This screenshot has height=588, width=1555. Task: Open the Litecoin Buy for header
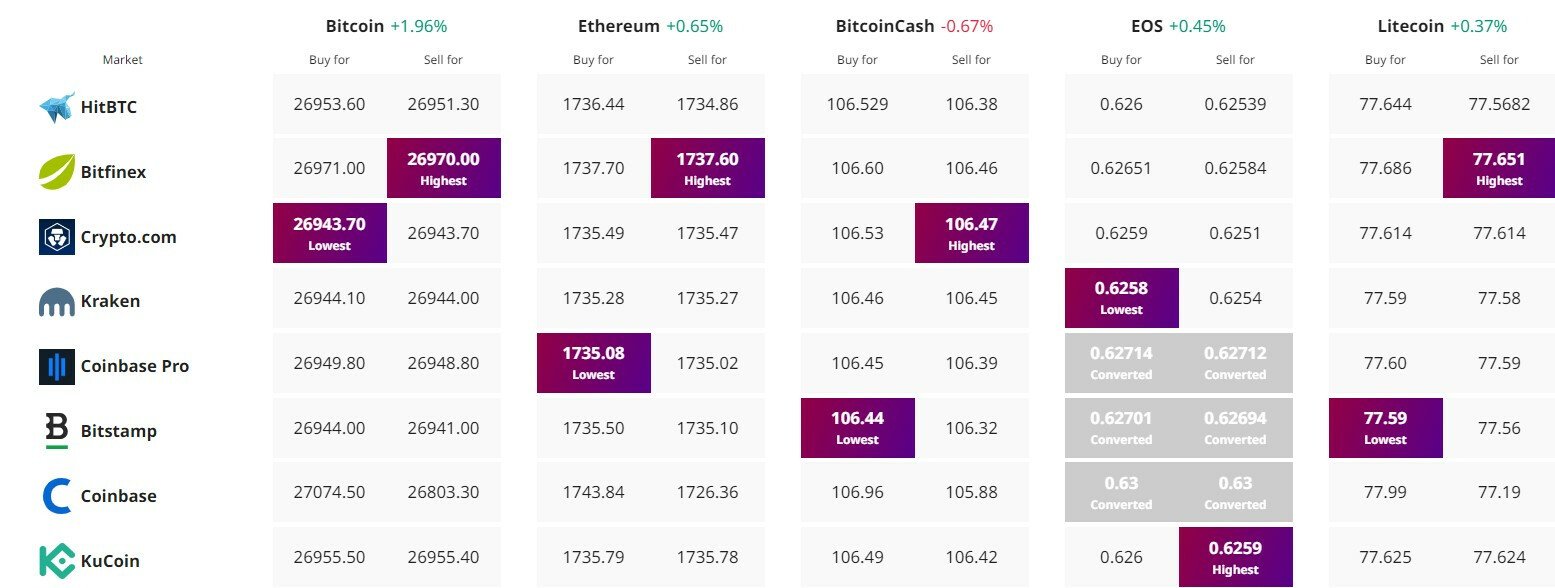click(x=1384, y=59)
